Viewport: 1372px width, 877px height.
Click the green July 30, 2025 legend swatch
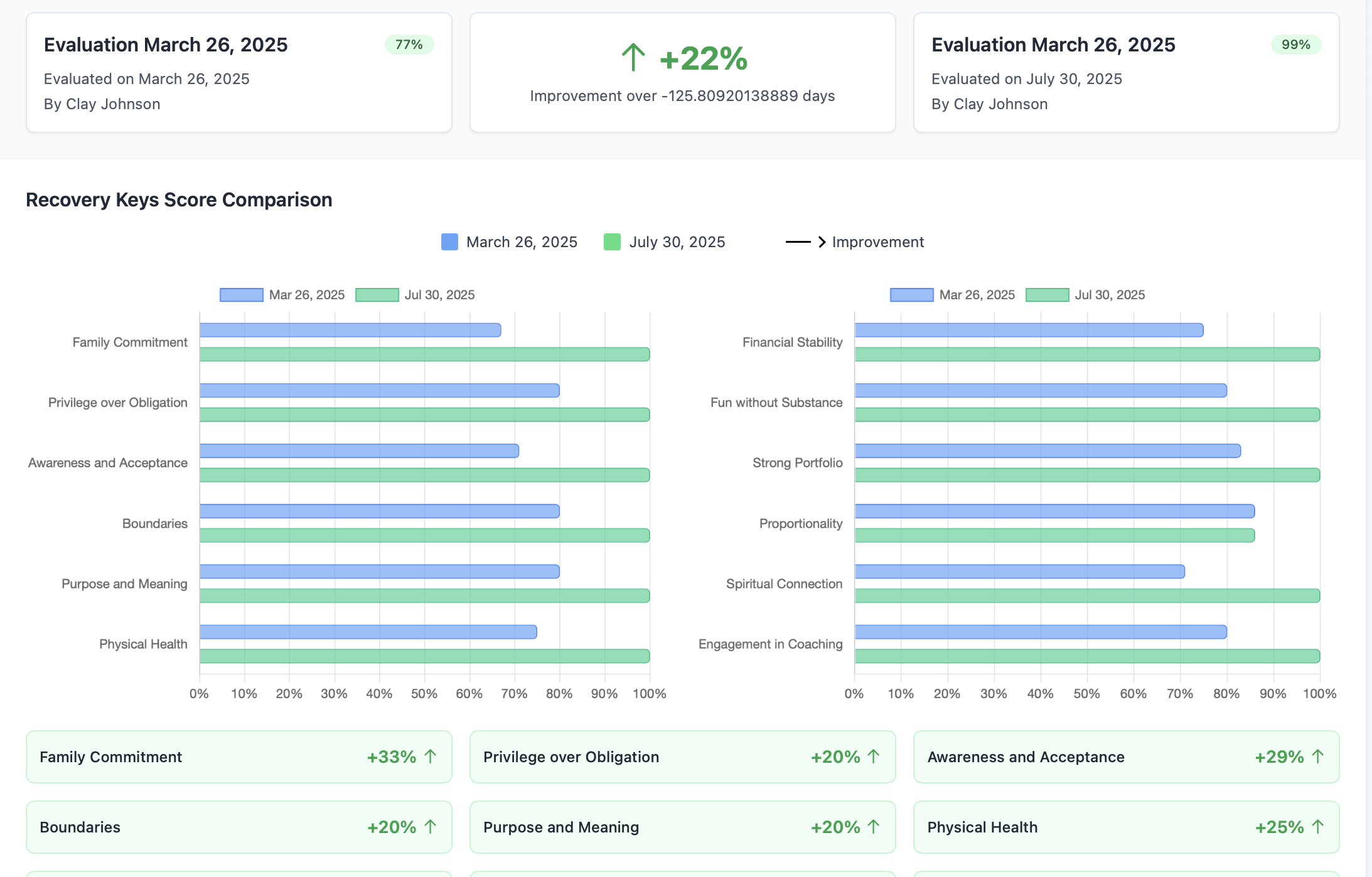pyautogui.click(x=612, y=242)
